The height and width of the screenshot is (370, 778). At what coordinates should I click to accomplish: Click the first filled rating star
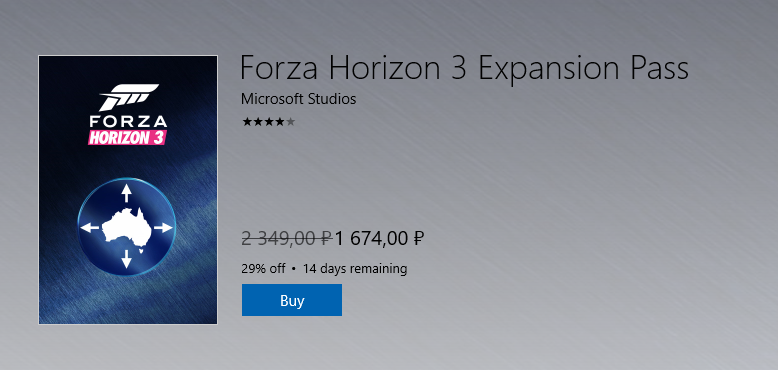click(247, 122)
